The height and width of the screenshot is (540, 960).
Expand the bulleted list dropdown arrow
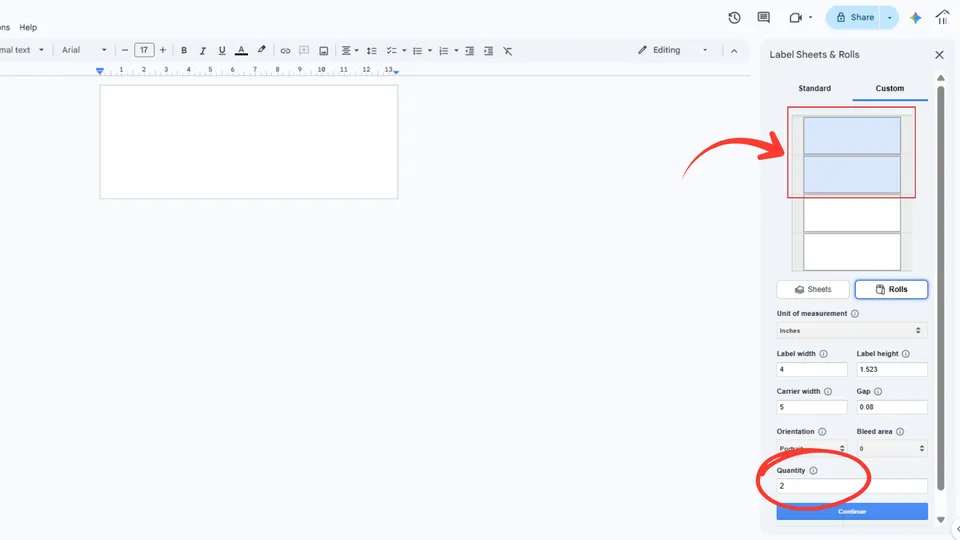point(430,51)
